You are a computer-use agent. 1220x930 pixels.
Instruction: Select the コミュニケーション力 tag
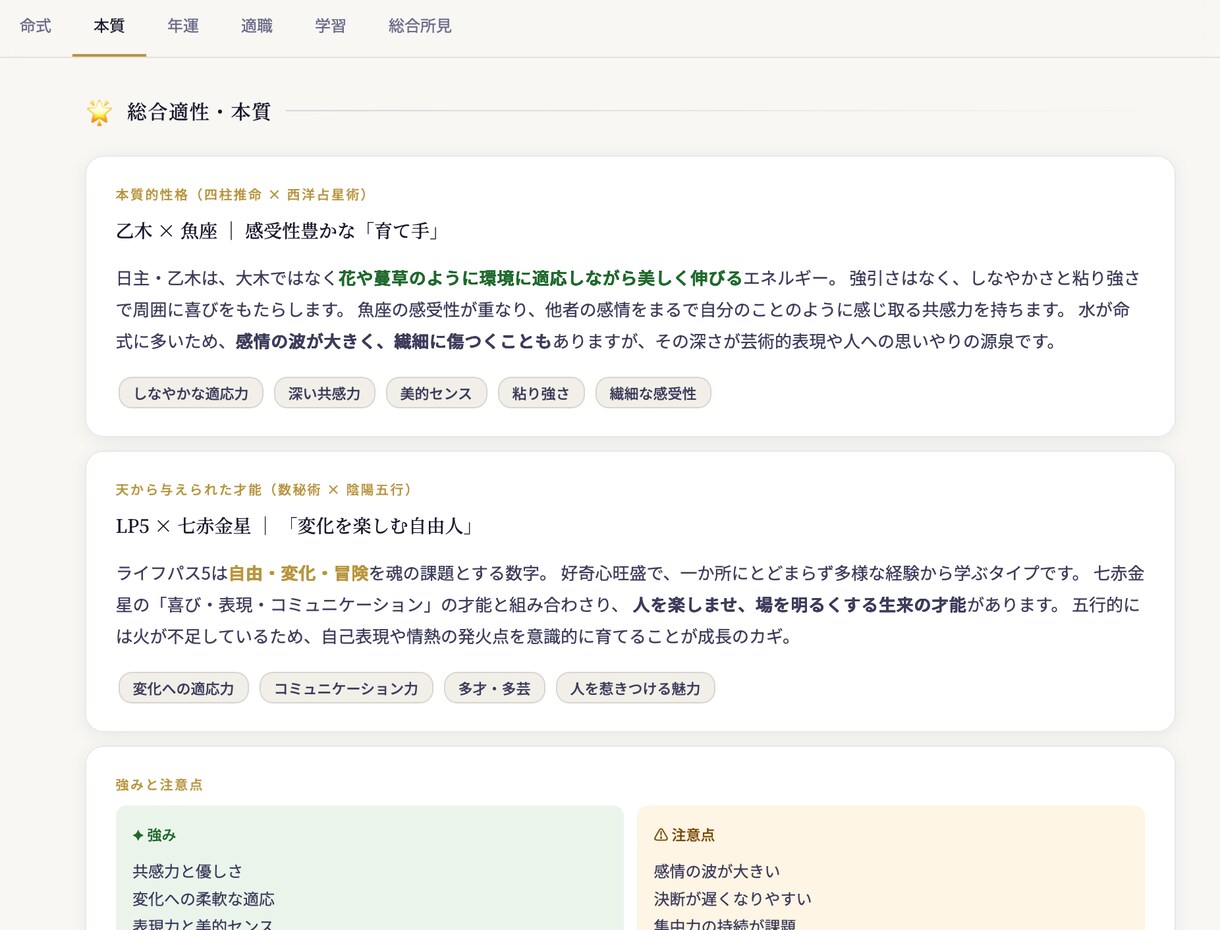pos(346,688)
